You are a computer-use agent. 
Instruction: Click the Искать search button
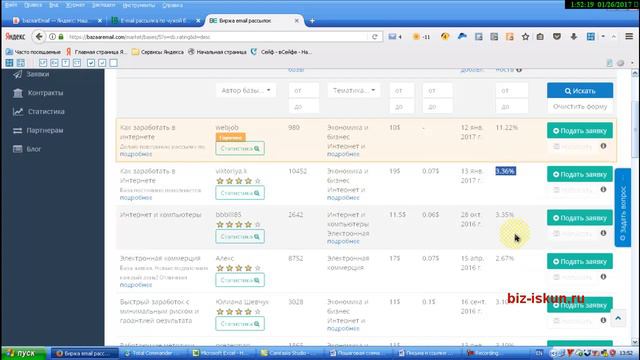coord(580,91)
